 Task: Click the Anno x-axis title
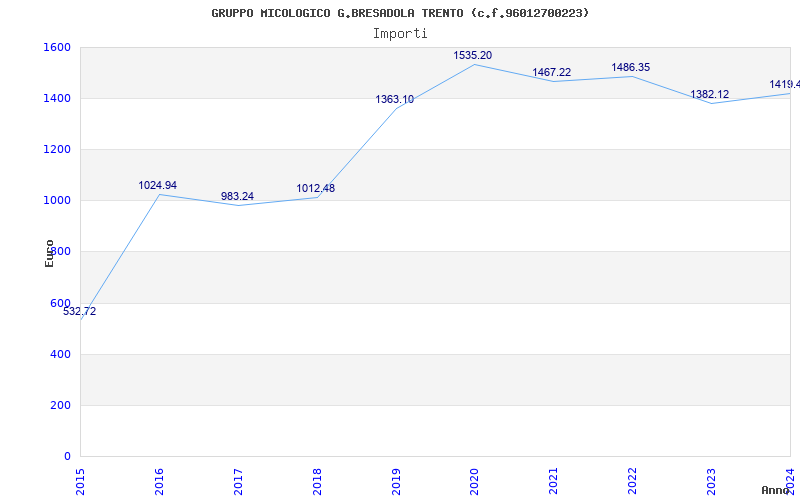tap(775, 490)
